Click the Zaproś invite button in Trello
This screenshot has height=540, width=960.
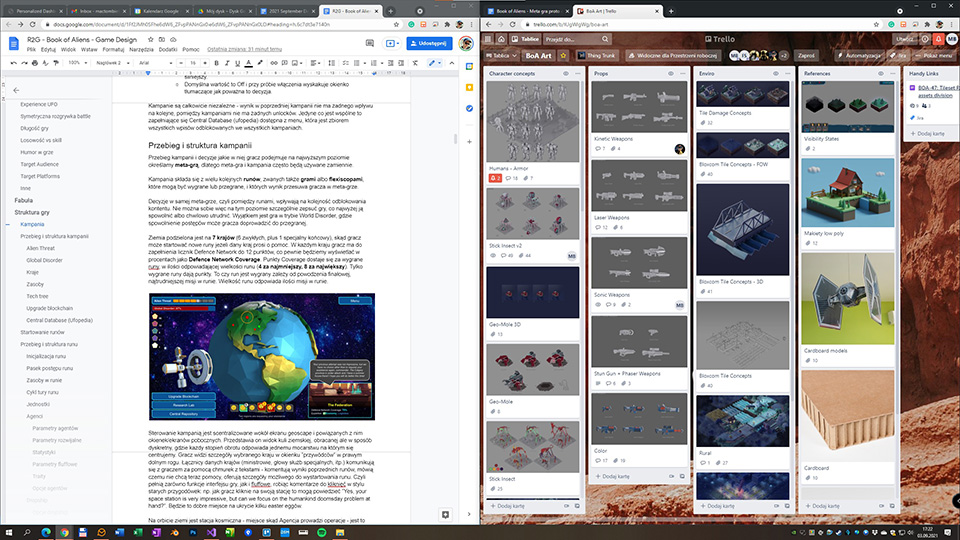click(x=806, y=56)
